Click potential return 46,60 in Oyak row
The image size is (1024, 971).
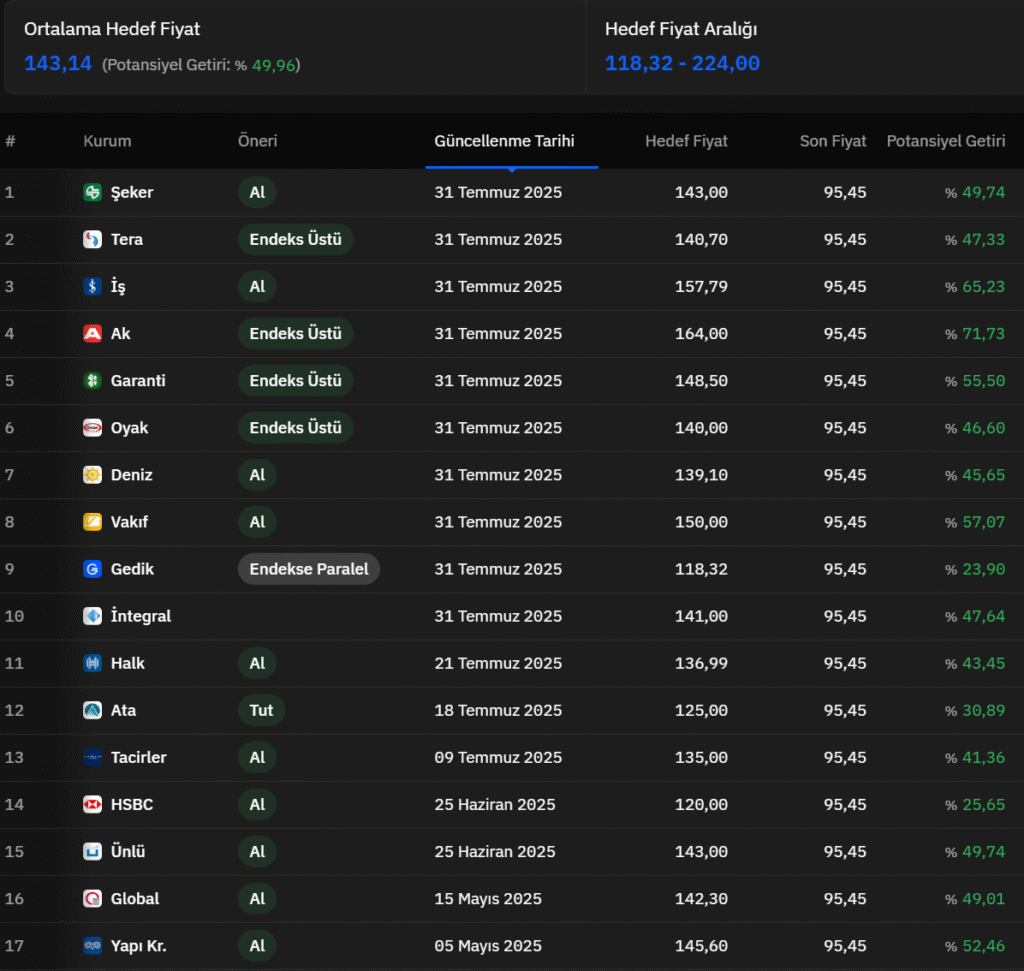click(x=984, y=428)
